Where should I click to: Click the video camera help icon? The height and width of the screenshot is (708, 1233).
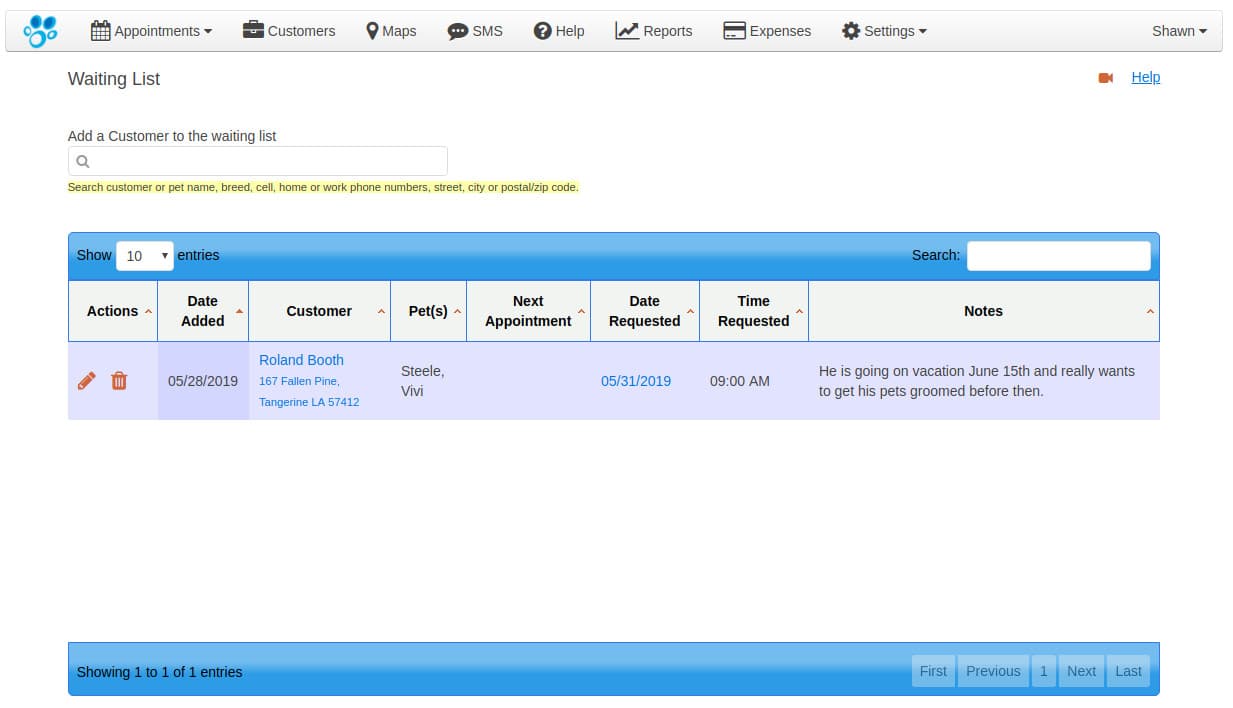[x=1104, y=77]
